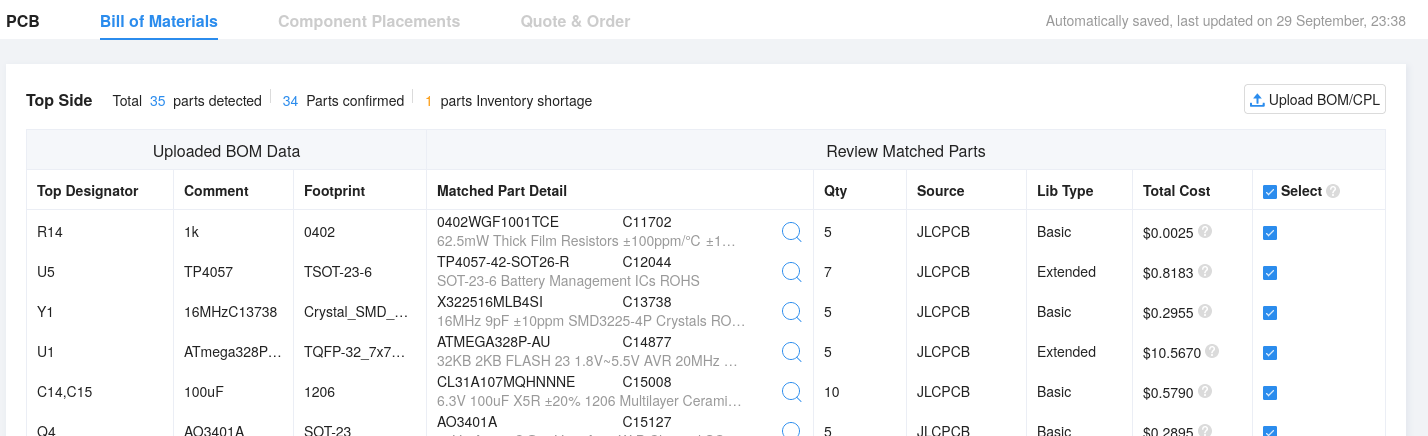This screenshot has height=436, width=1428.
Task: Go to Quote & Order tab
Action: tap(575, 21)
